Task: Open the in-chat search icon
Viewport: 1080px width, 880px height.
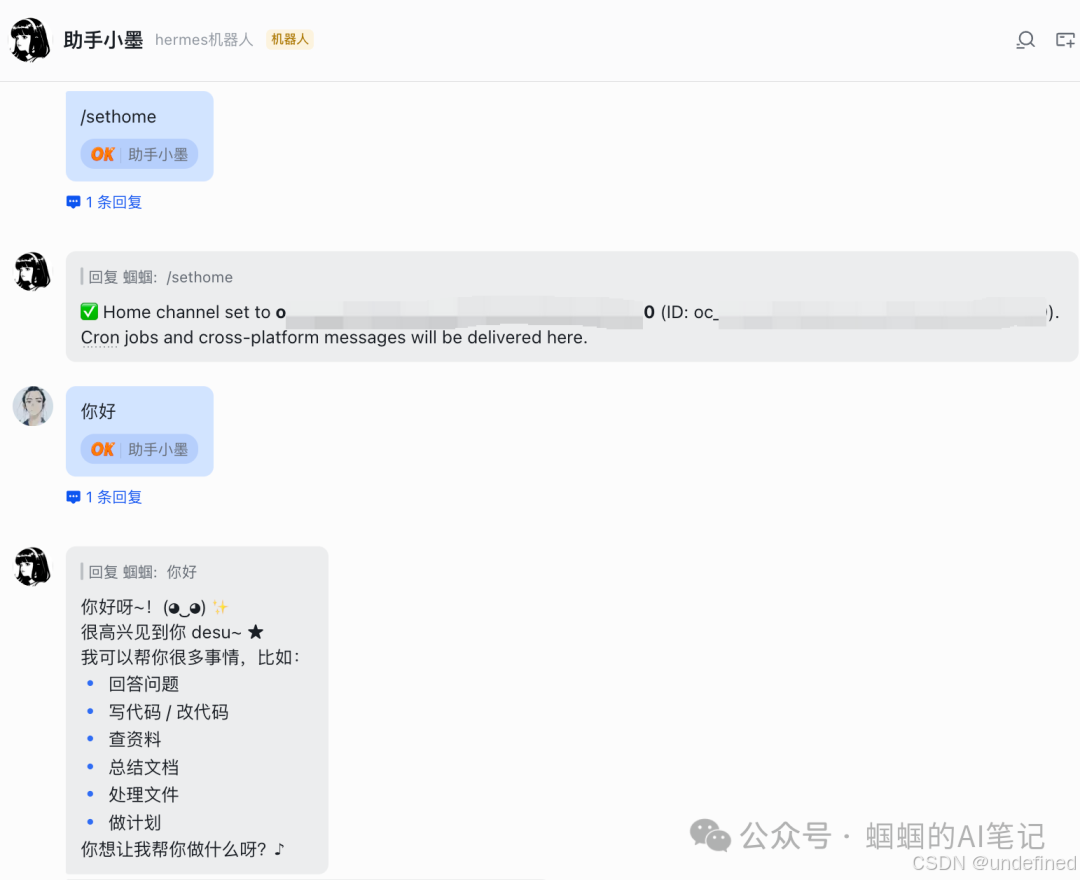Action: tap(1025, 40)
